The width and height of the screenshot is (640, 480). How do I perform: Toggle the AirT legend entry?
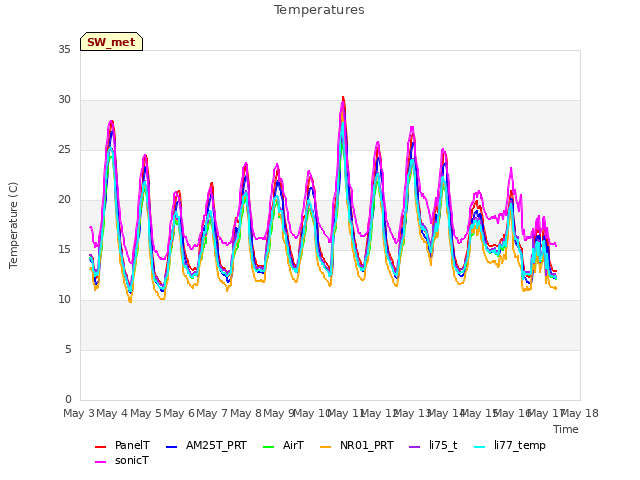tap(284, 445)
